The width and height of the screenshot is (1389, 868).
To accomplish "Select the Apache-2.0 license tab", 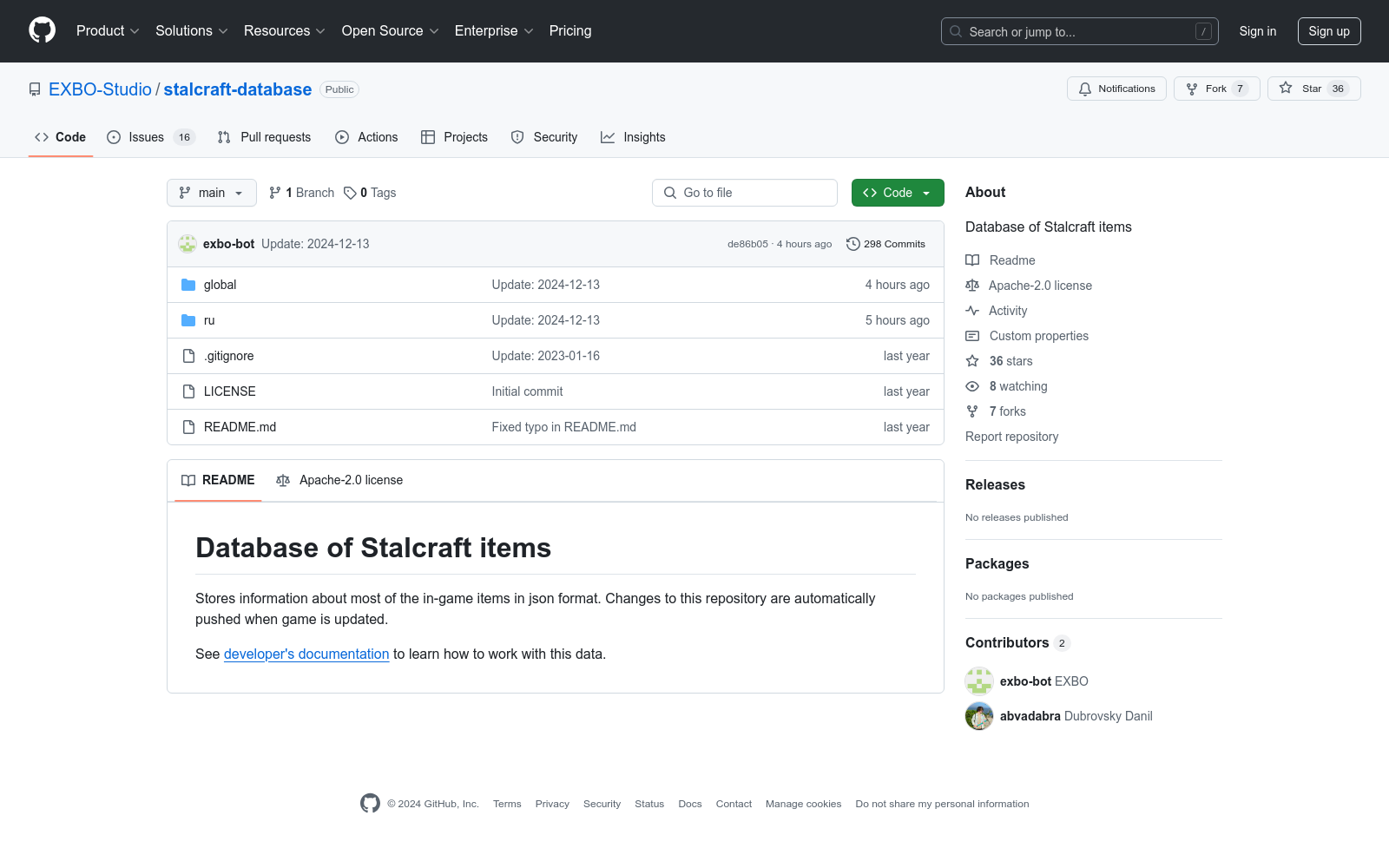I will 339,480.
